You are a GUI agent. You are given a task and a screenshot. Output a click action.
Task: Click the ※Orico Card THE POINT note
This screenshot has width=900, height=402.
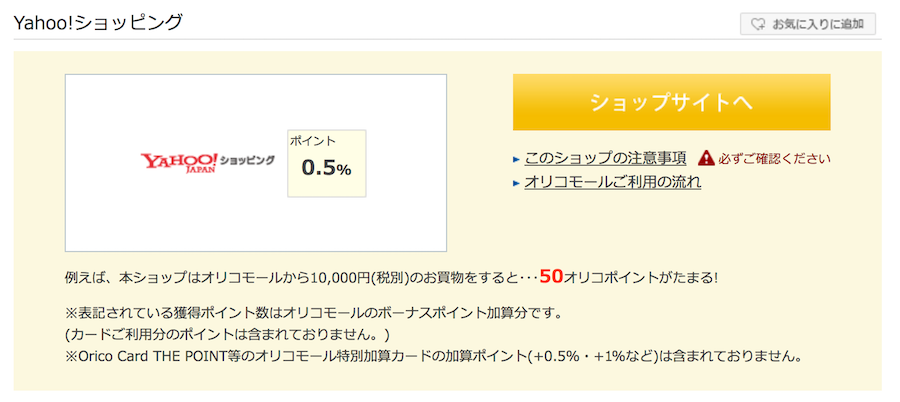coord(433,356)
